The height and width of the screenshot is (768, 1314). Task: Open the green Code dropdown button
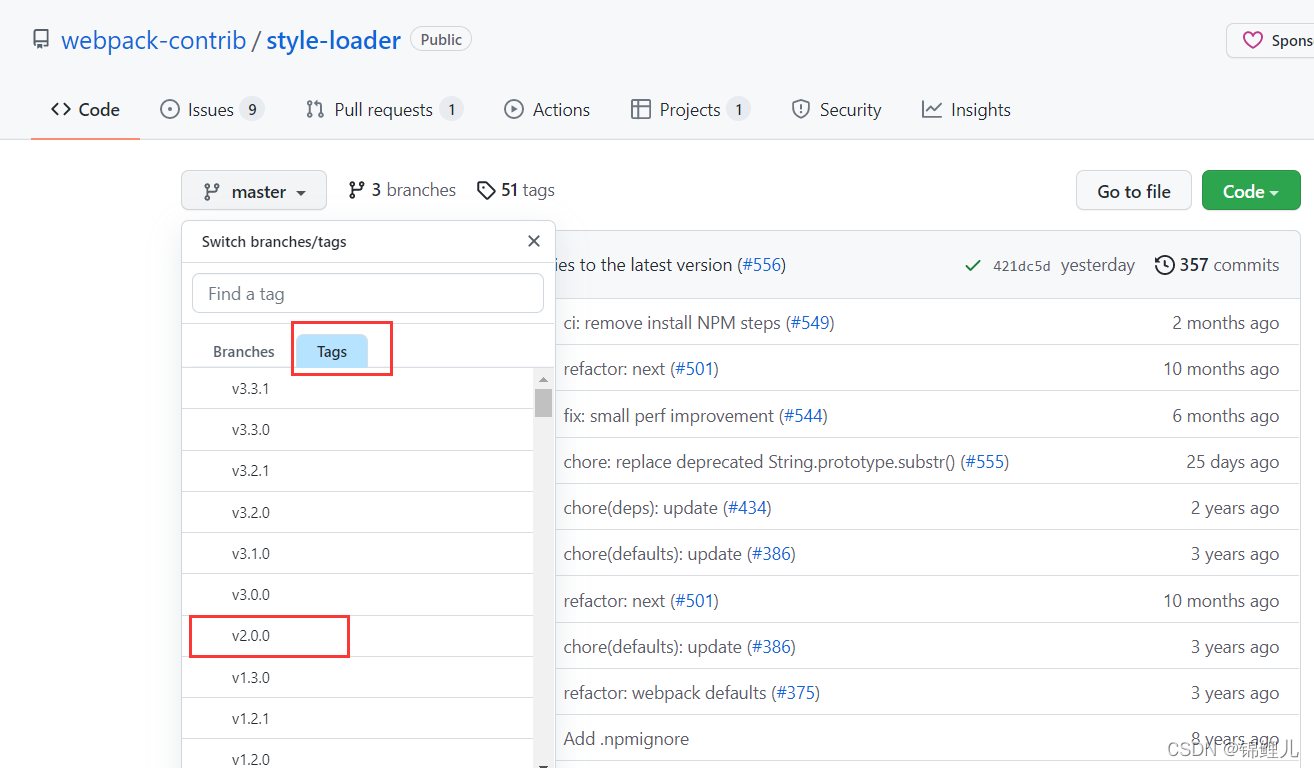1251,191
